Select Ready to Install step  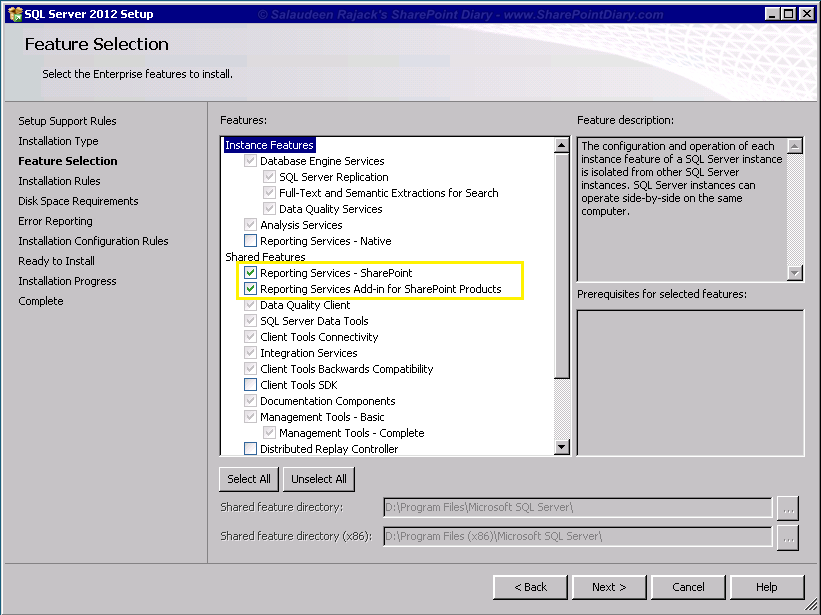56,261
